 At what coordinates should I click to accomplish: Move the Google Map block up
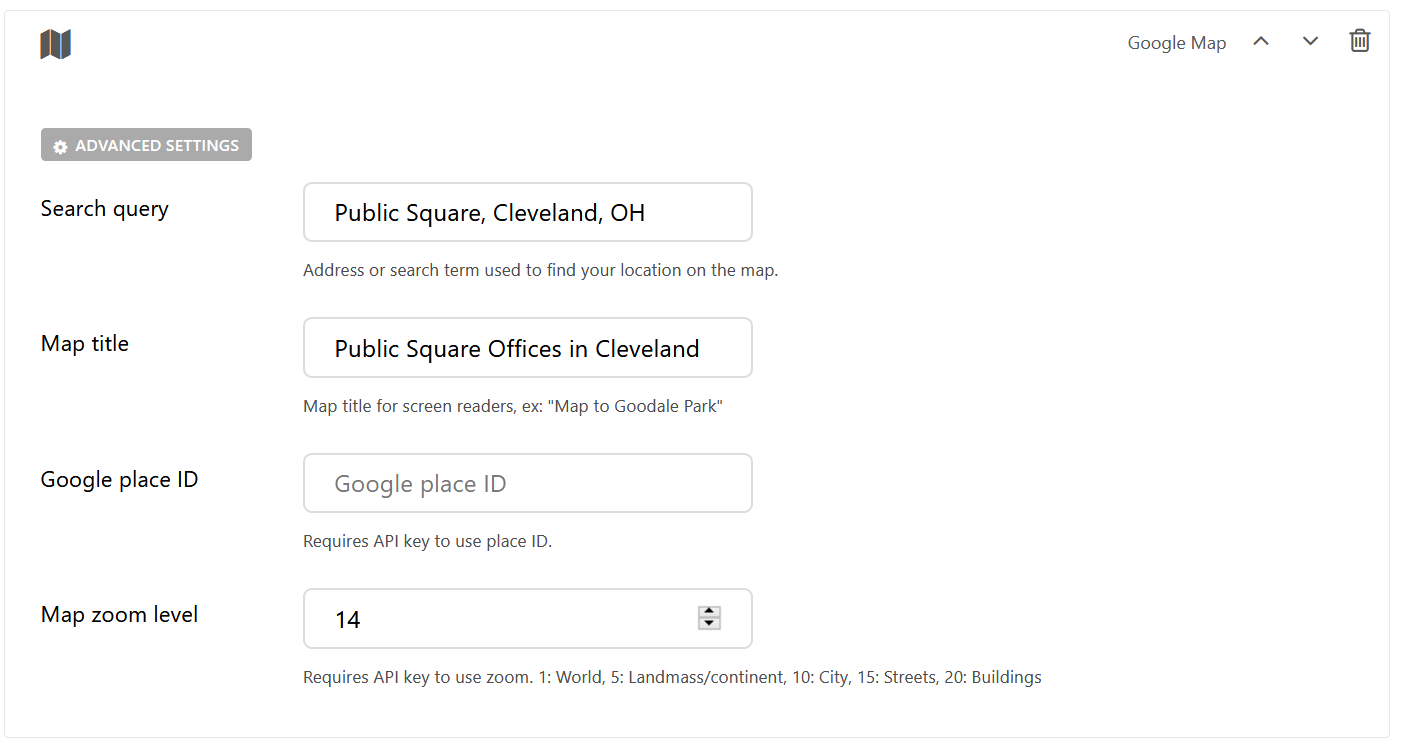click(1261, 41)
